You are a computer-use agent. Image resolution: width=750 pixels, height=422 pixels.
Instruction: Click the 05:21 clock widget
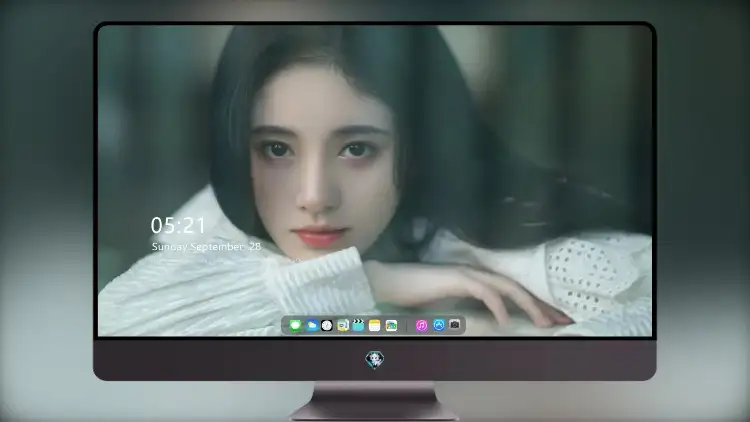[178, 225]
